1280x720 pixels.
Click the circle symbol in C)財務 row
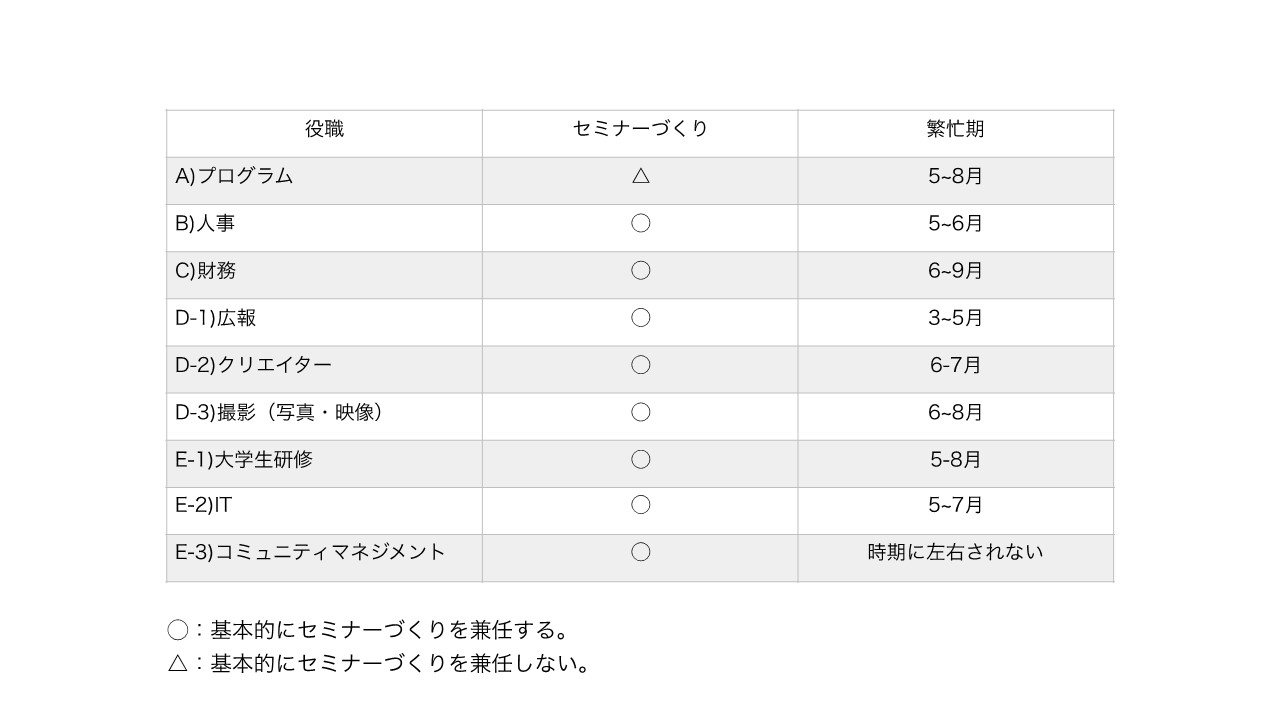coord(641,270)
